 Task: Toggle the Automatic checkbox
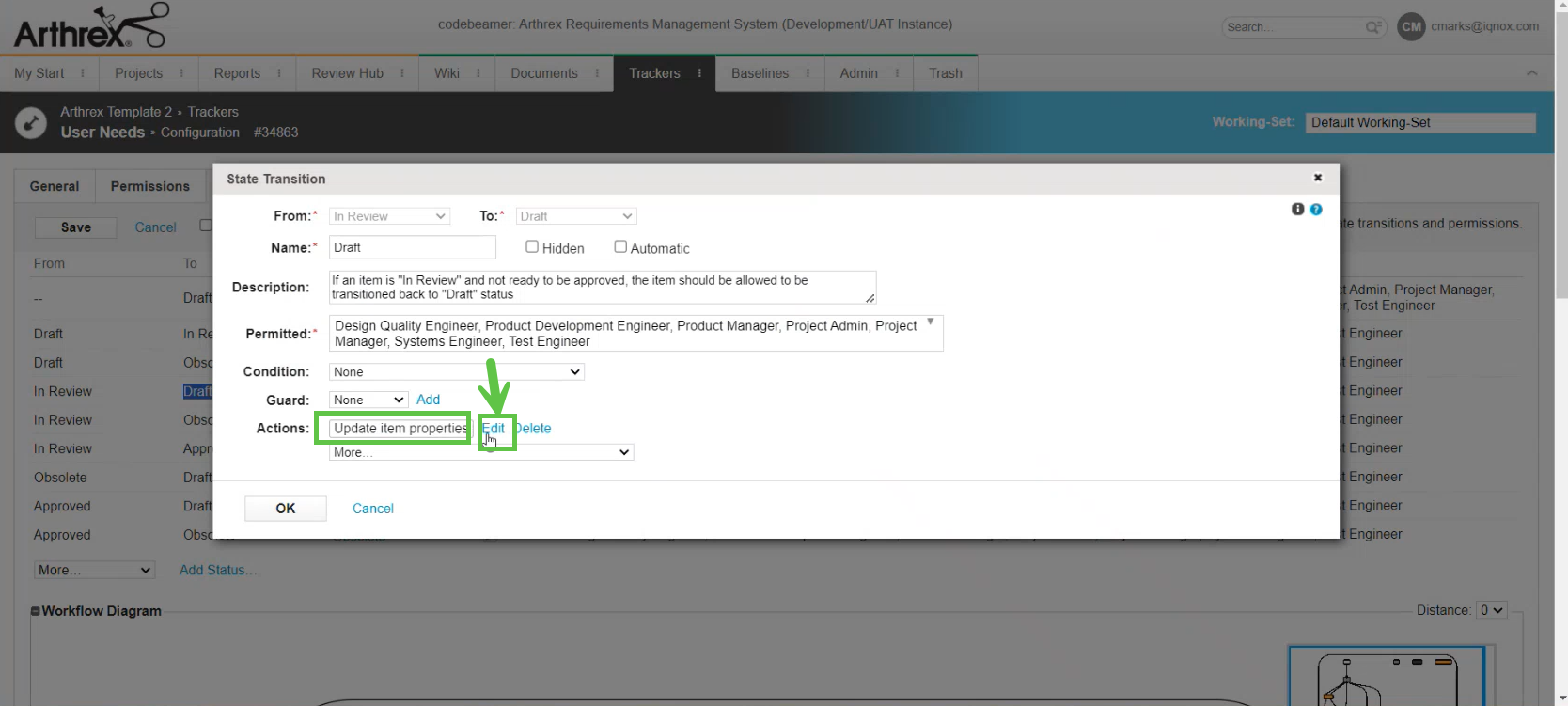[x=620, y=246]
